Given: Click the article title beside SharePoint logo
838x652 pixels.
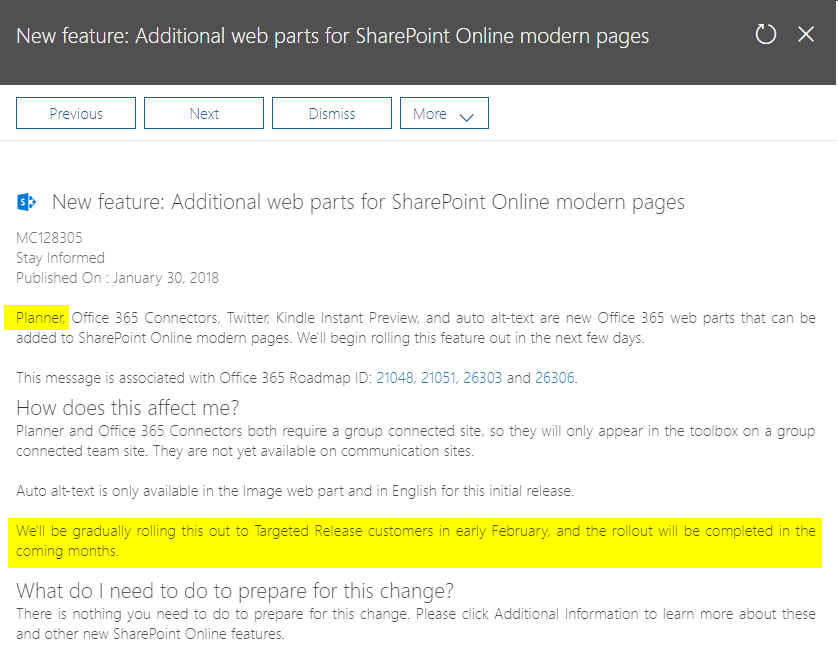Looking at the screenshot, I should coord(368,202).
